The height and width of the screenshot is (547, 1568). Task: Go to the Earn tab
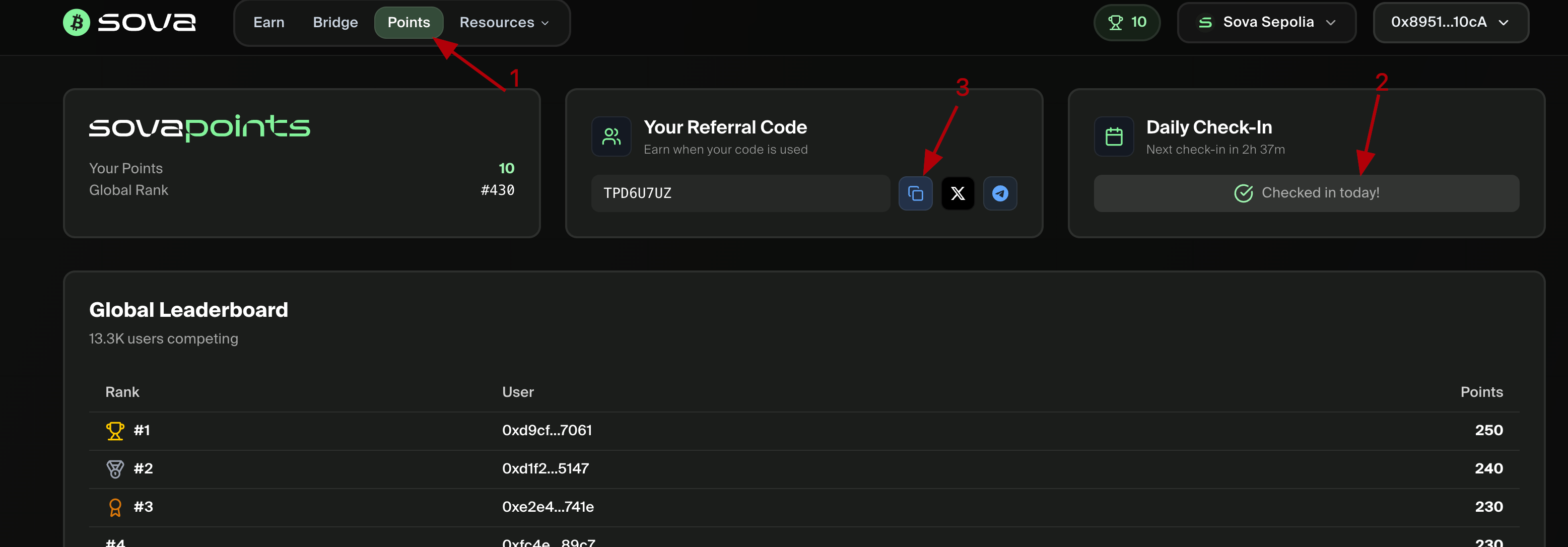(268, 23)
